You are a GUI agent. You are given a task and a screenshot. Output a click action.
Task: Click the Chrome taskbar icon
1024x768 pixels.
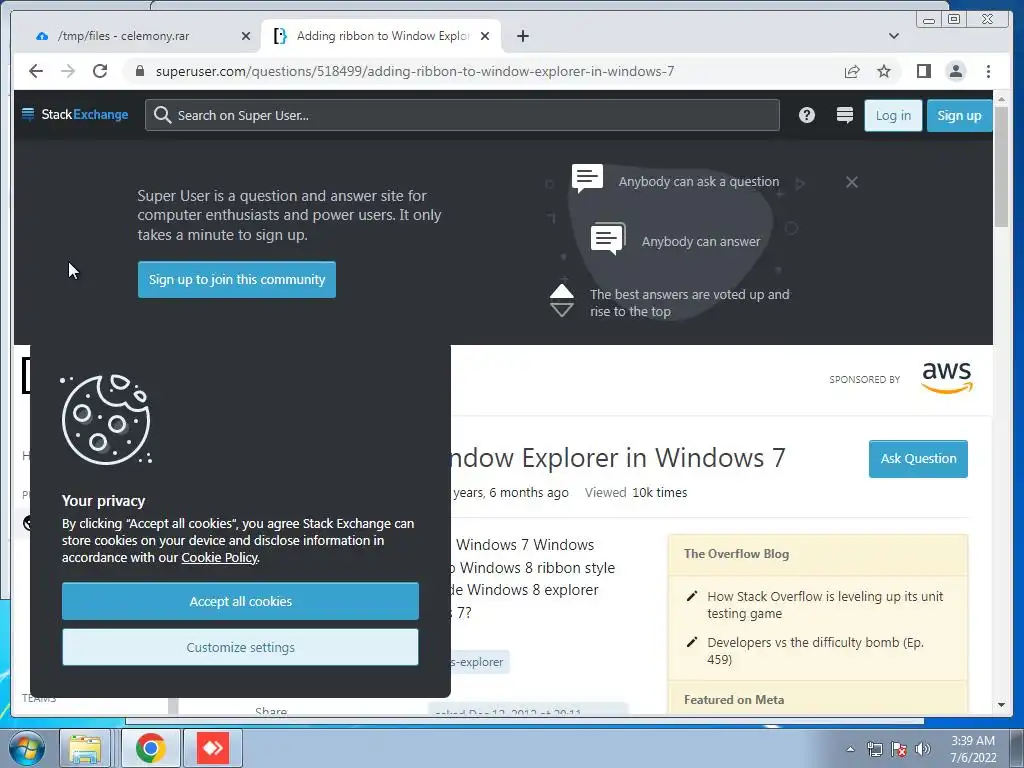click(x=150, y=748)
